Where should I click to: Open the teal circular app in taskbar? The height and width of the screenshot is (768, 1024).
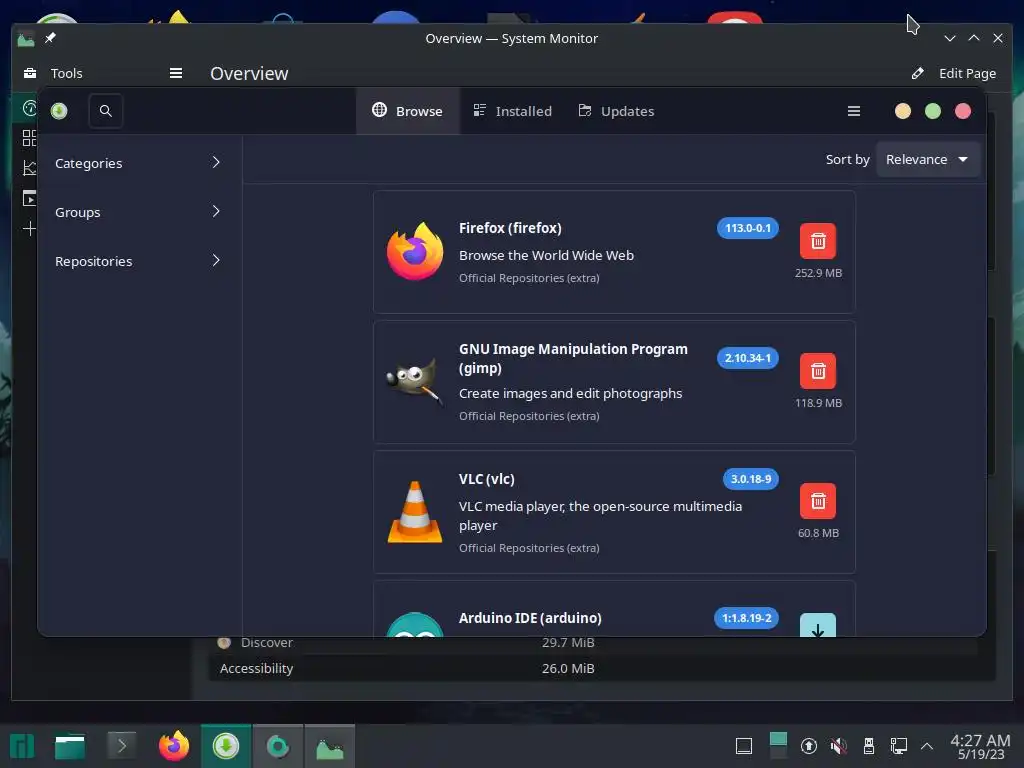278,746
